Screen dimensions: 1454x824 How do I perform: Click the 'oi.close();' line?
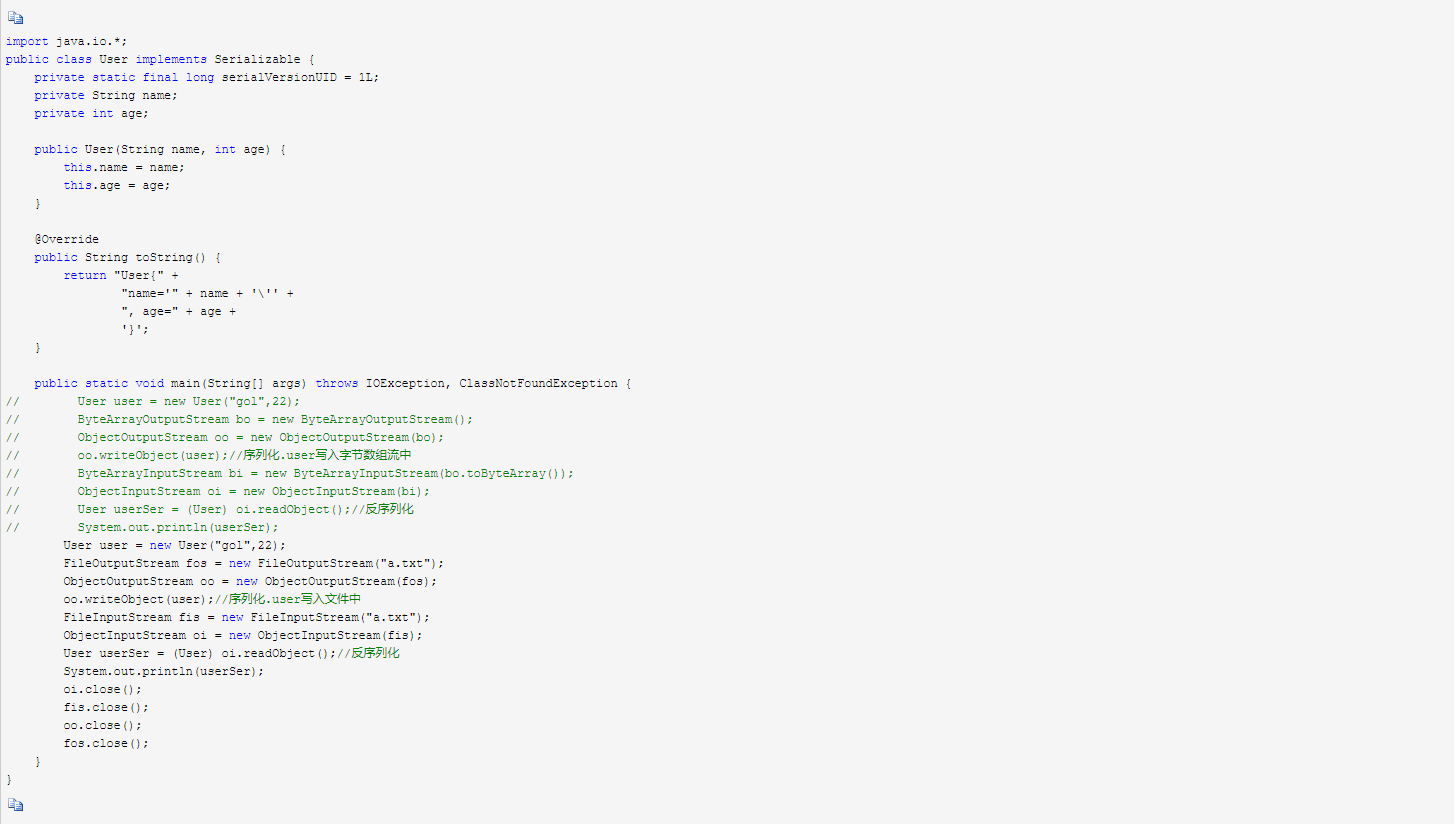click(x=103, y=689)
